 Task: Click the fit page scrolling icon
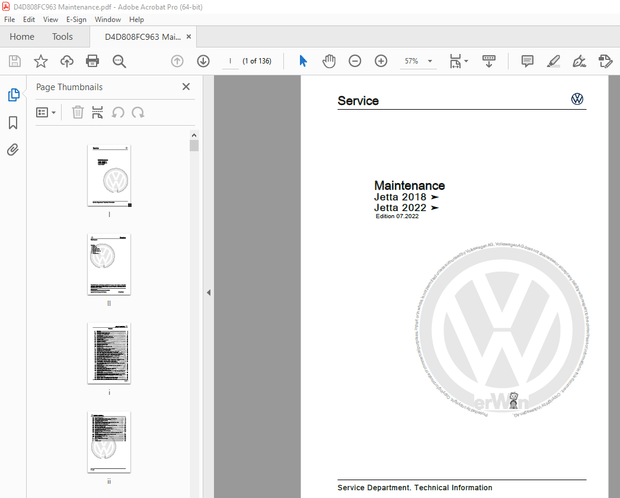456,61
